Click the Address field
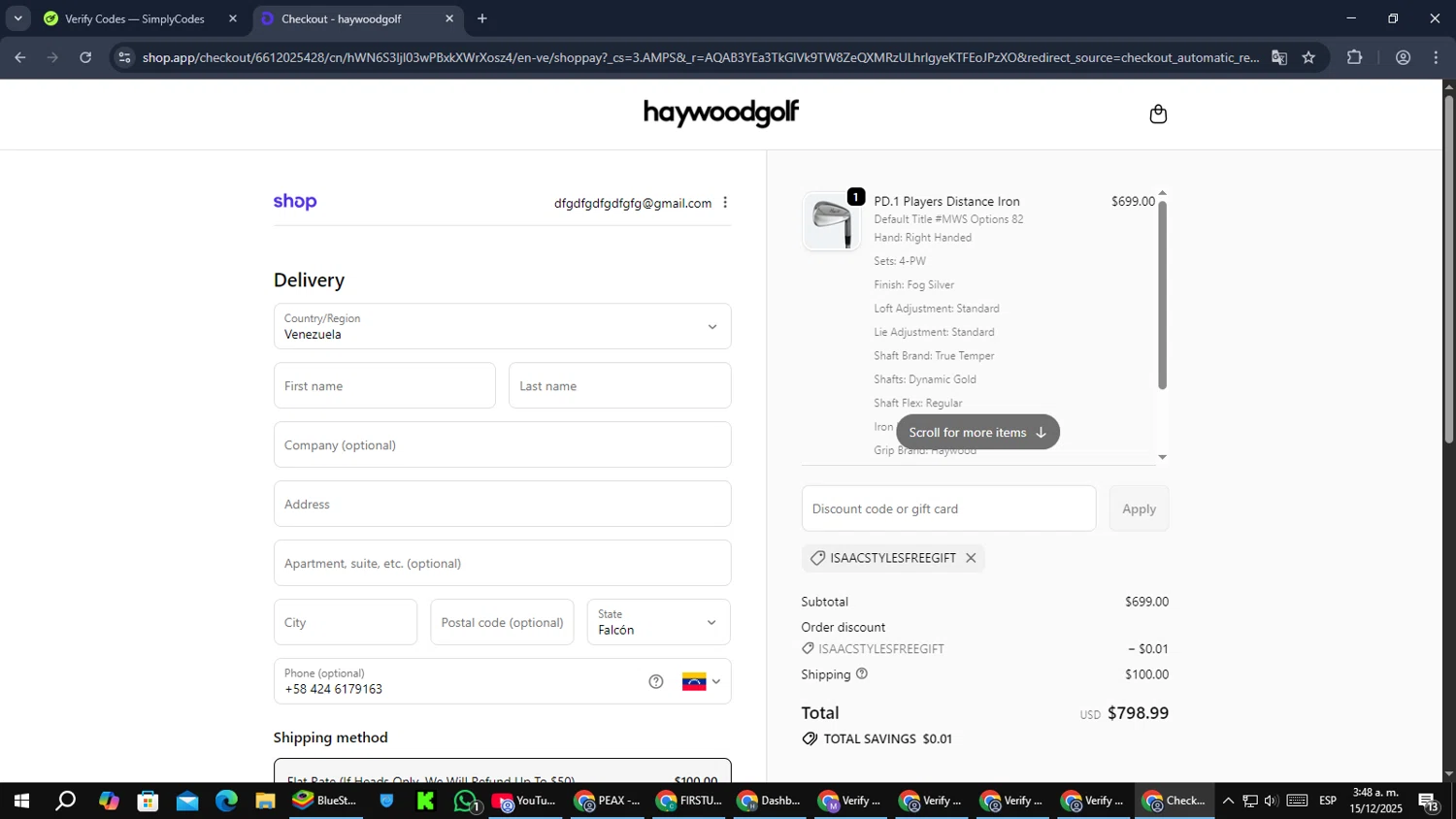The height and width of the screenshot is (819, 1456). click(x=502, y=504)
